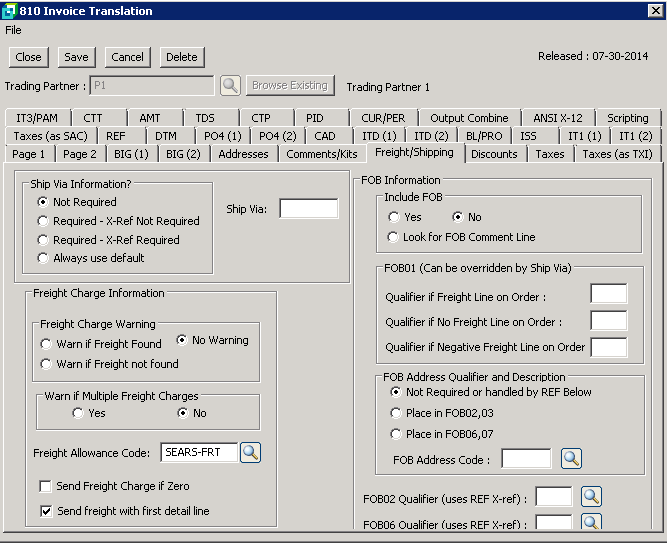Enable Send Freight Charge if Zero
The image size is (667, 543).
click(x=46, y=487)
